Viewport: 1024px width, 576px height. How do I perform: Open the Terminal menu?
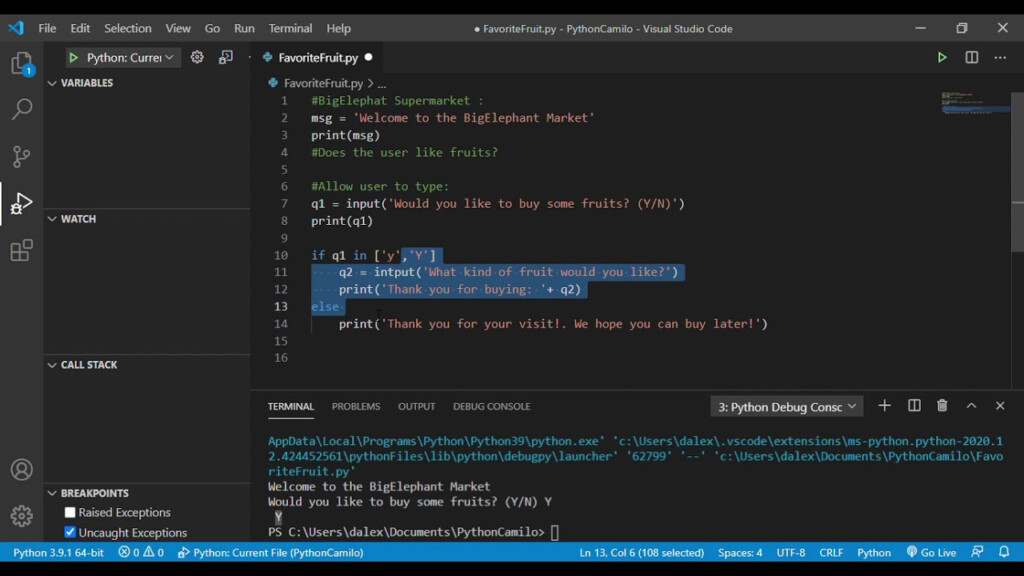tap(290, 28)
